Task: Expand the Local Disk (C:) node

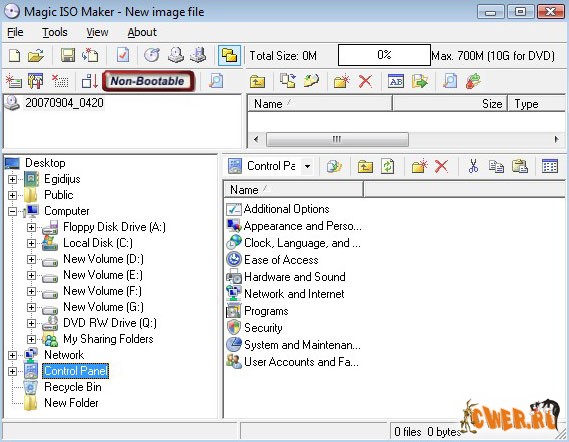Action: (x=32, y=243)
